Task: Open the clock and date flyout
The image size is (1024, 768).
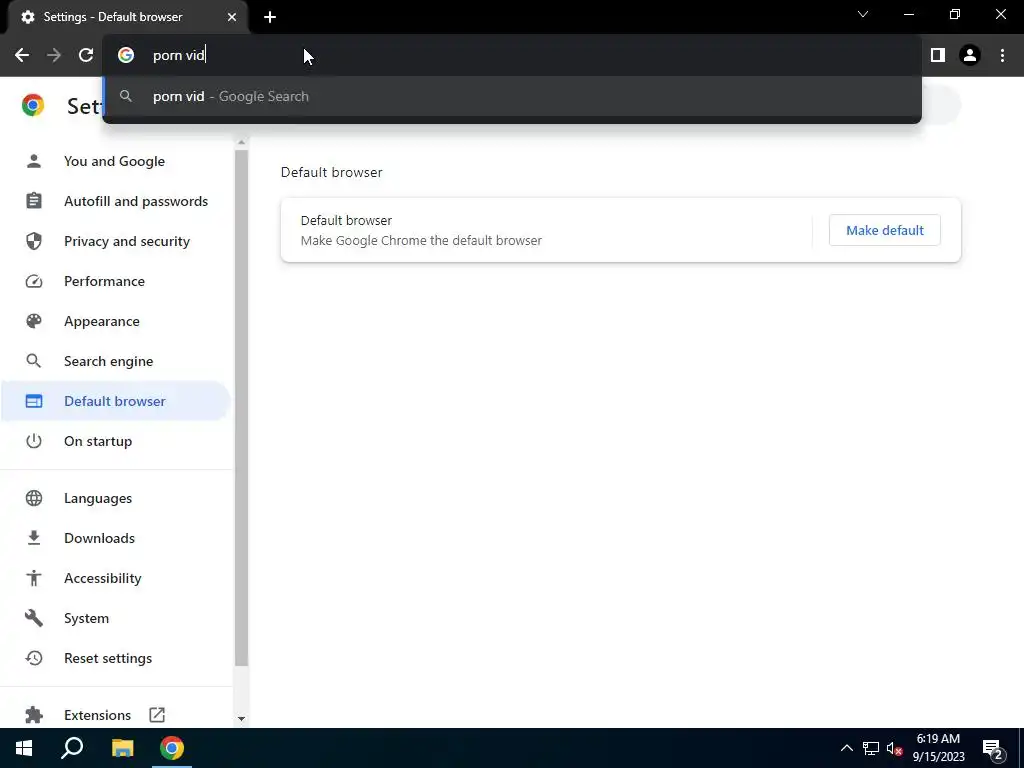Action: pos(938,748)
